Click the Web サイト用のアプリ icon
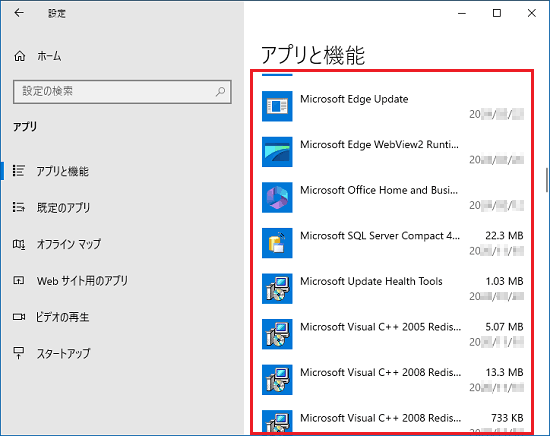Screen dimensions: 550x436 click(19, 281)
